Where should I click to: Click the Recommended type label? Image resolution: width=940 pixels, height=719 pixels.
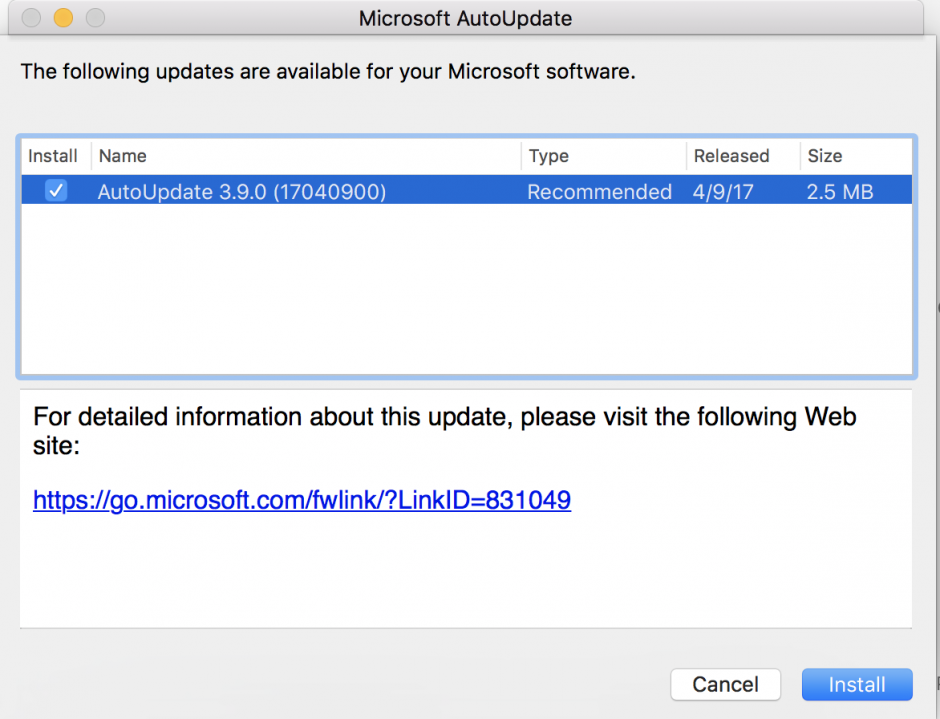coord(599,191)
